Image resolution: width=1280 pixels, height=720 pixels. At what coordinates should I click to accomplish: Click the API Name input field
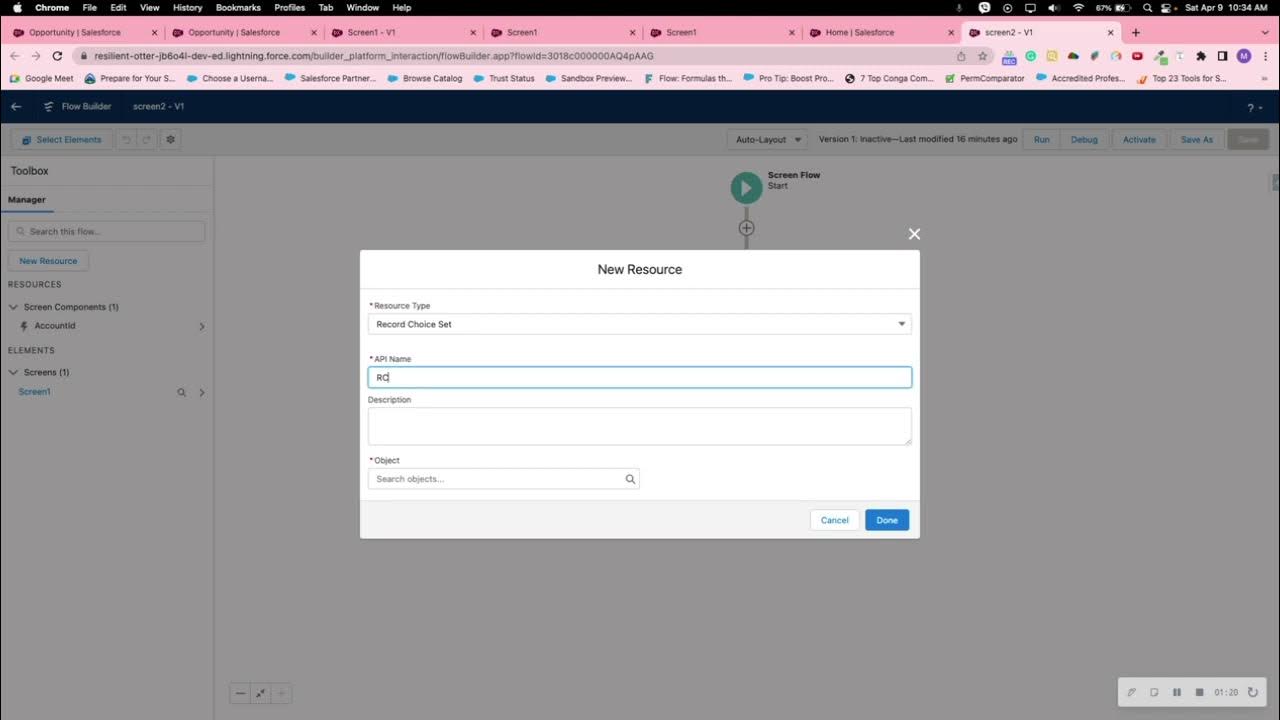(640, 377)
